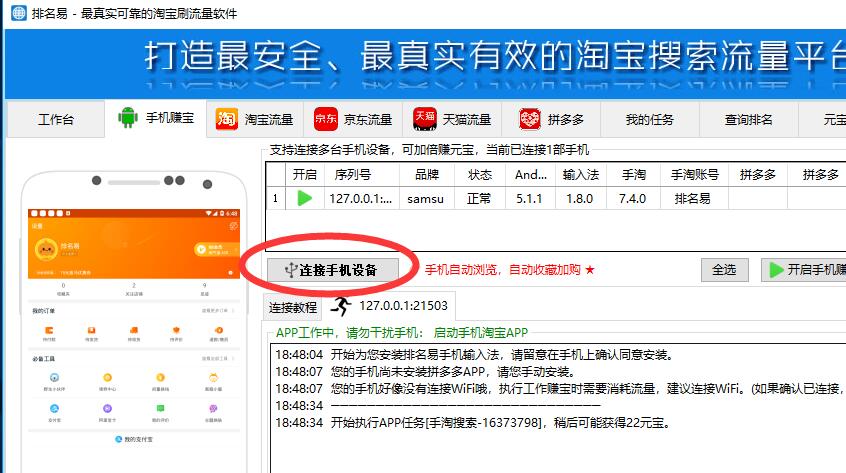Click the log line about 拼多多APP not installed
The height and width of the screenshot is (473, 846).
425,372
